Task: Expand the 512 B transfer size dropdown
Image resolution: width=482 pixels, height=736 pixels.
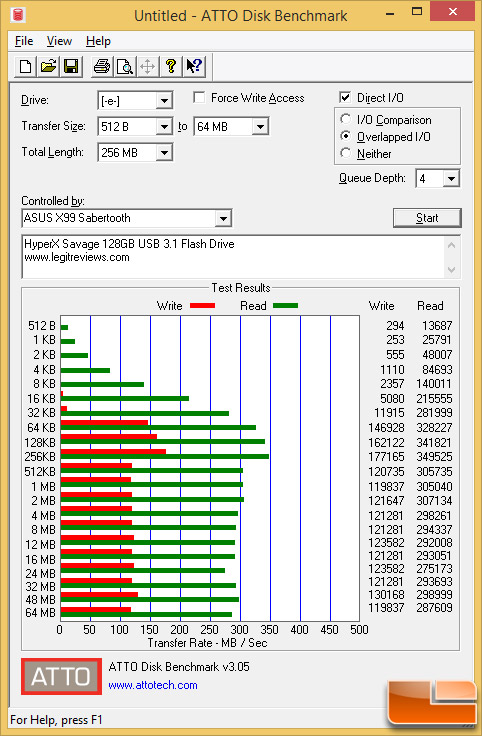Action: [164, 127]
